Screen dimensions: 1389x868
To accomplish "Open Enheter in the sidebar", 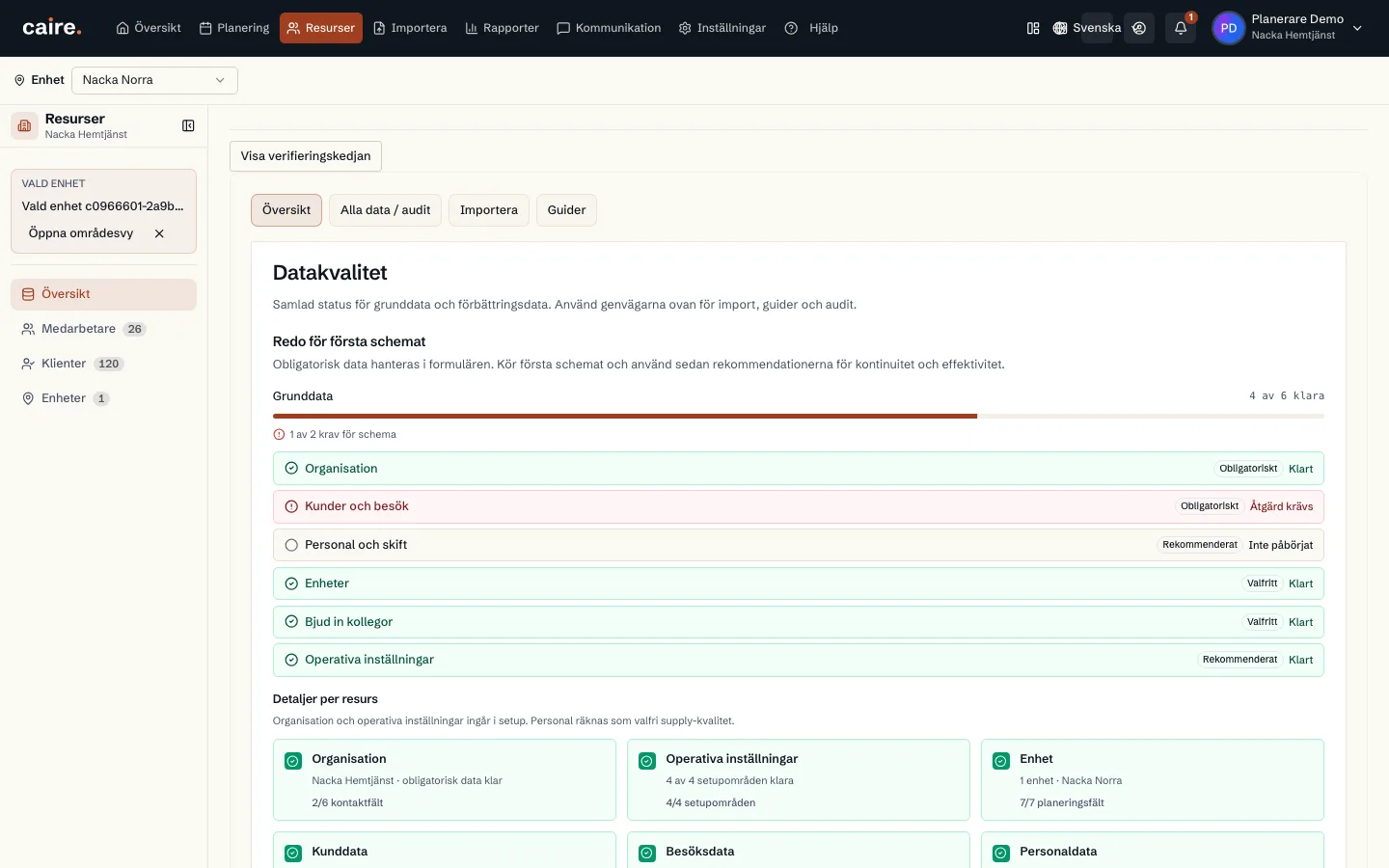I will coord(103,398).
